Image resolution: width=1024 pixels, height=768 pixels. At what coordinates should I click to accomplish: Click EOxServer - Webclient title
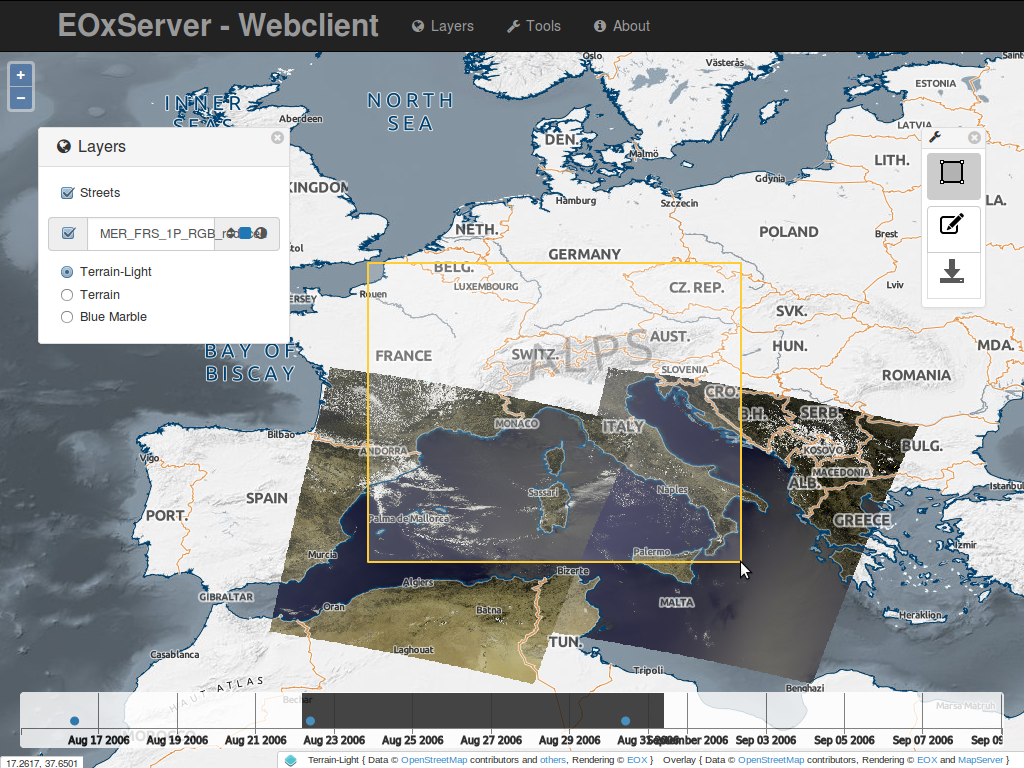[218, 25]
